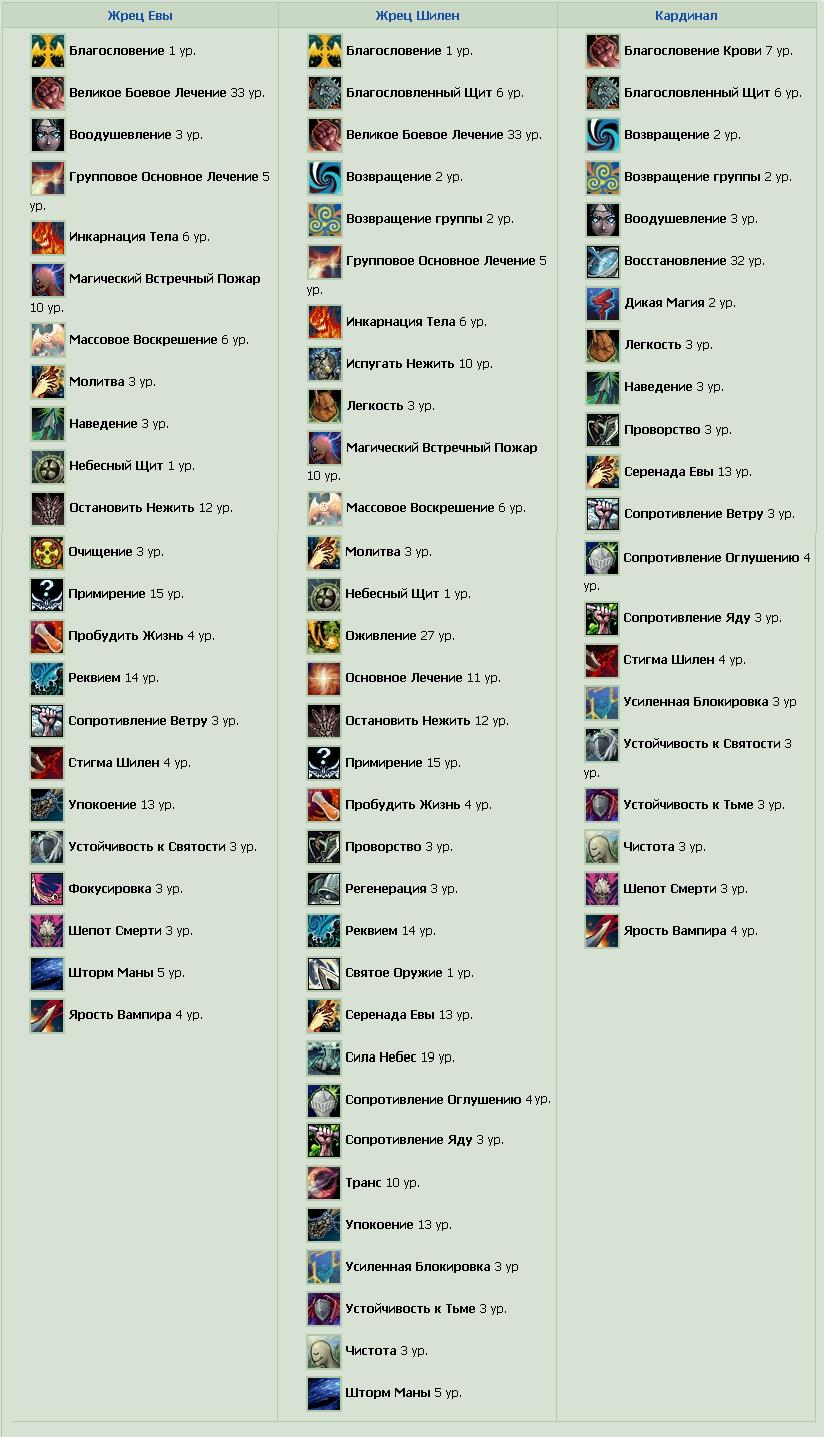Click the Восстановление skill icon
The height and width of the screenshot is (1437, 824).
coord(602,261)
